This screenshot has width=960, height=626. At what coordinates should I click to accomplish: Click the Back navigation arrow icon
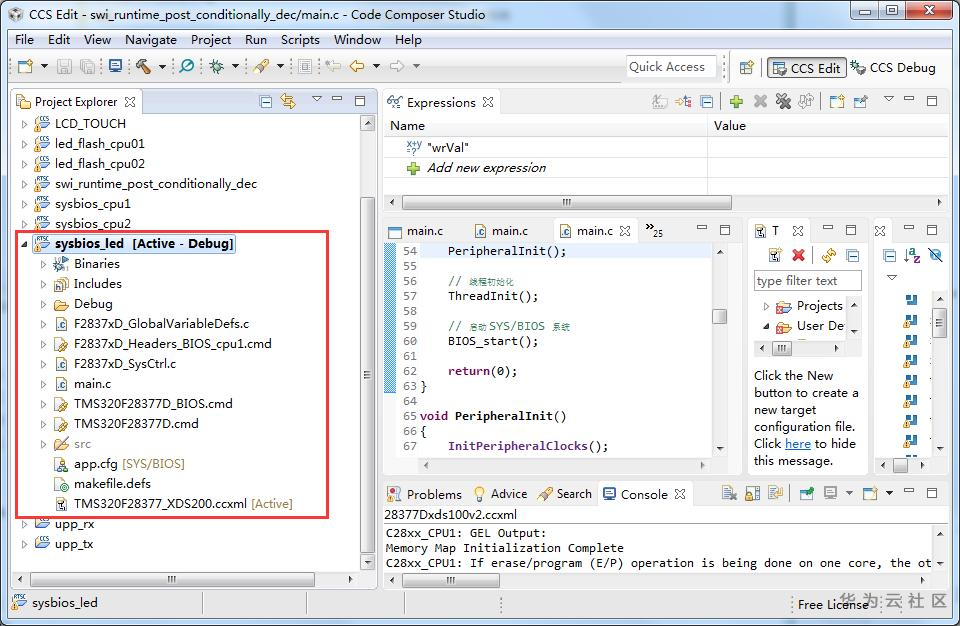[357, 66]
